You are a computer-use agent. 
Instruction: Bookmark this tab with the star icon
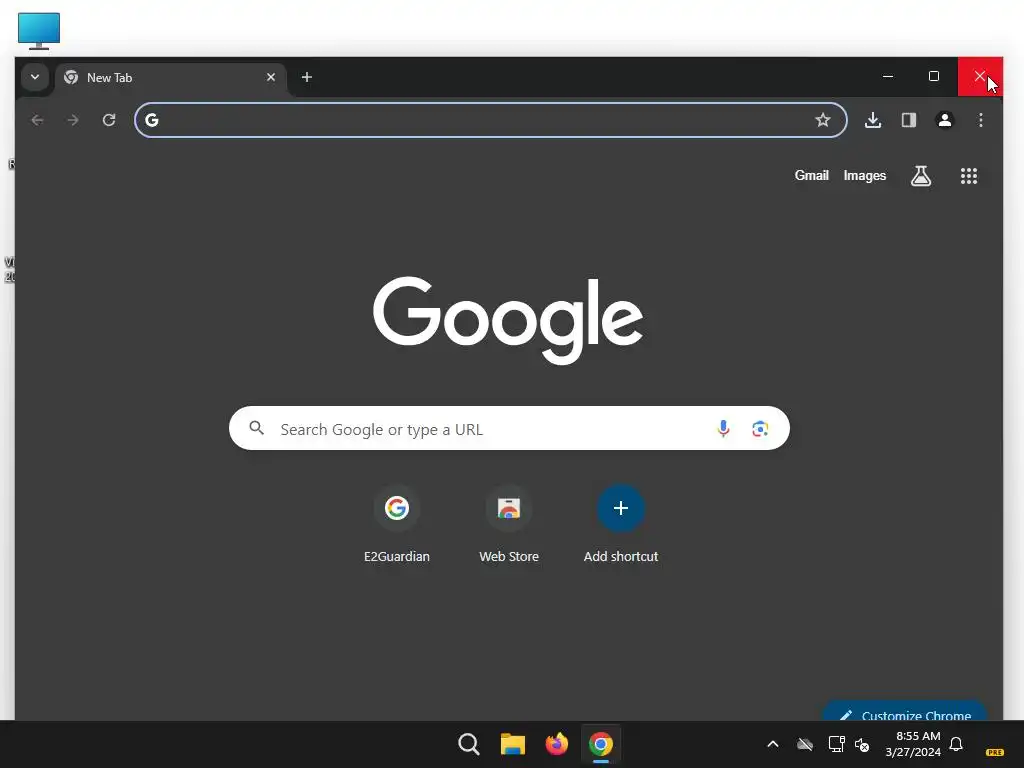pos(822,120)
